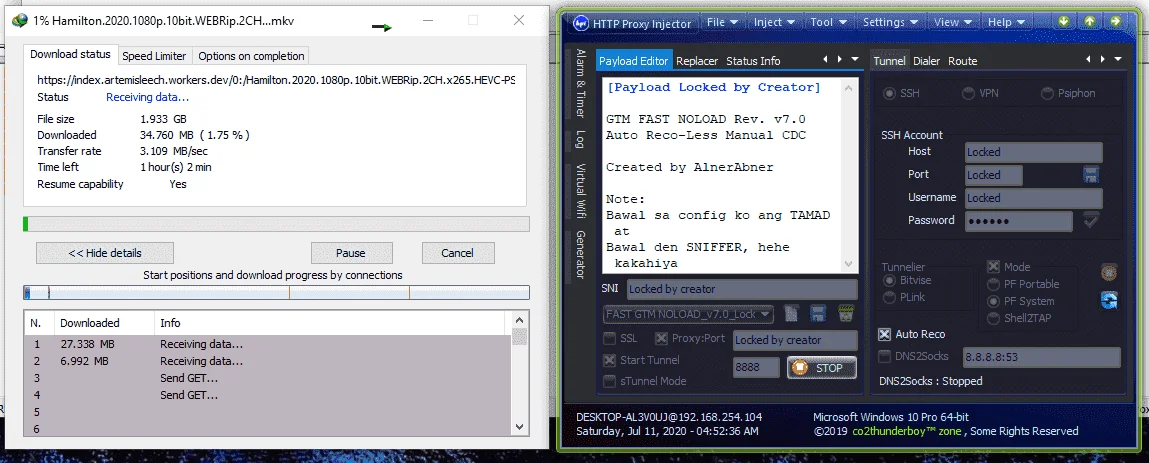Open the Tool menu dropdown
This screenshot has height=463, width=1149.
(x=828, y=23)
